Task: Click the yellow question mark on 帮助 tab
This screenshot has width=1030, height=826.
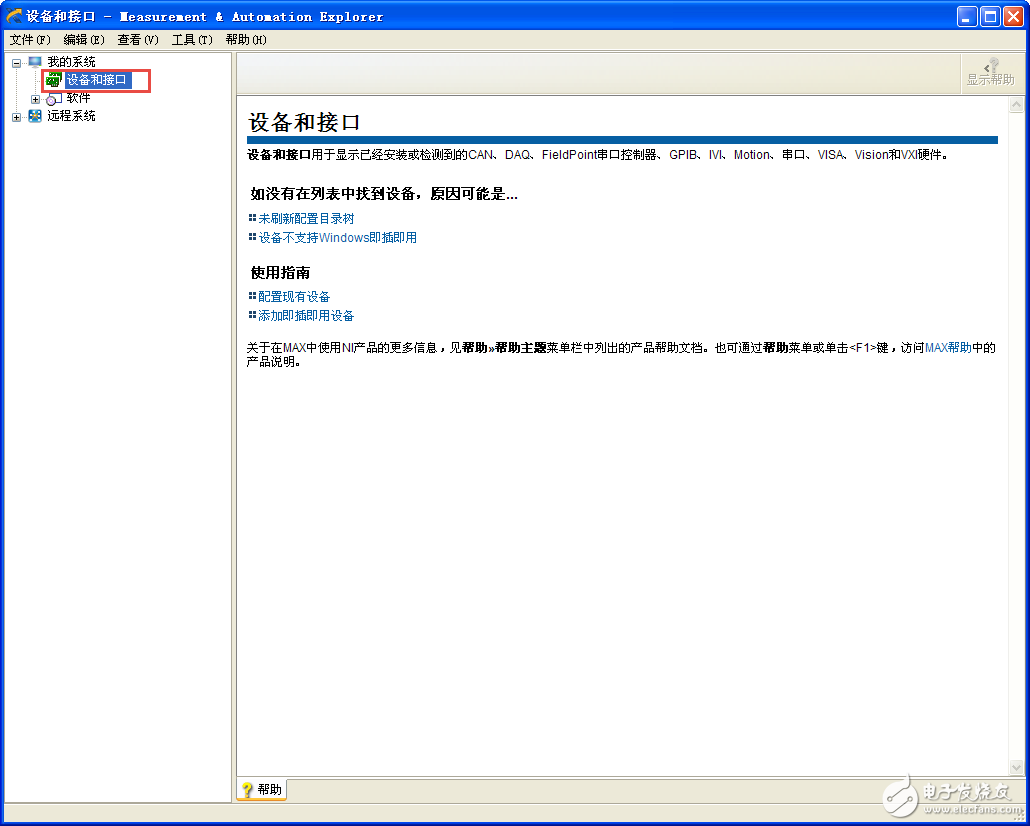Action: coord(247,789)
